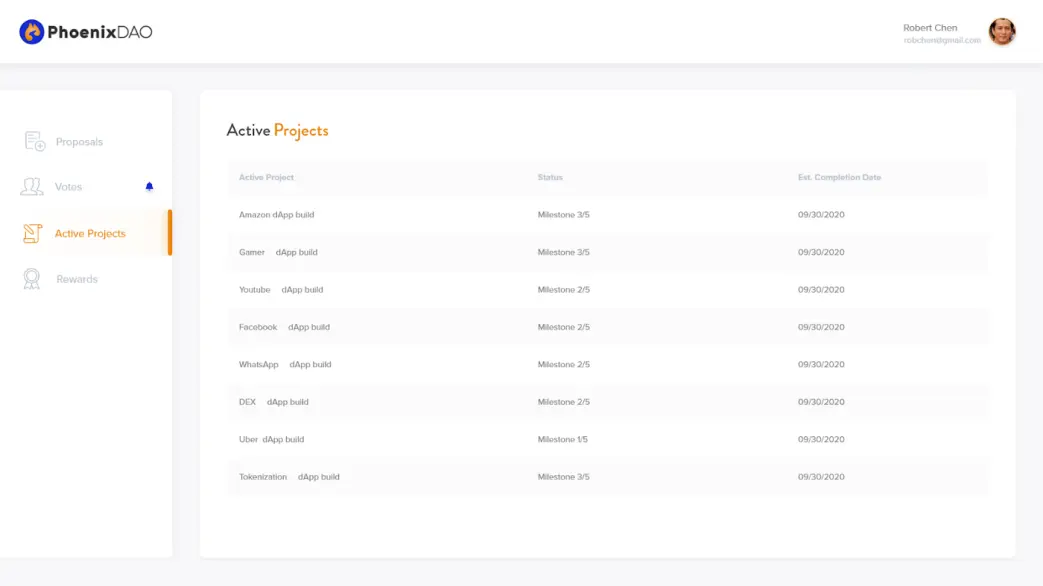Click Milestone 2/5 status for WhatsApp

pos(563,365)
